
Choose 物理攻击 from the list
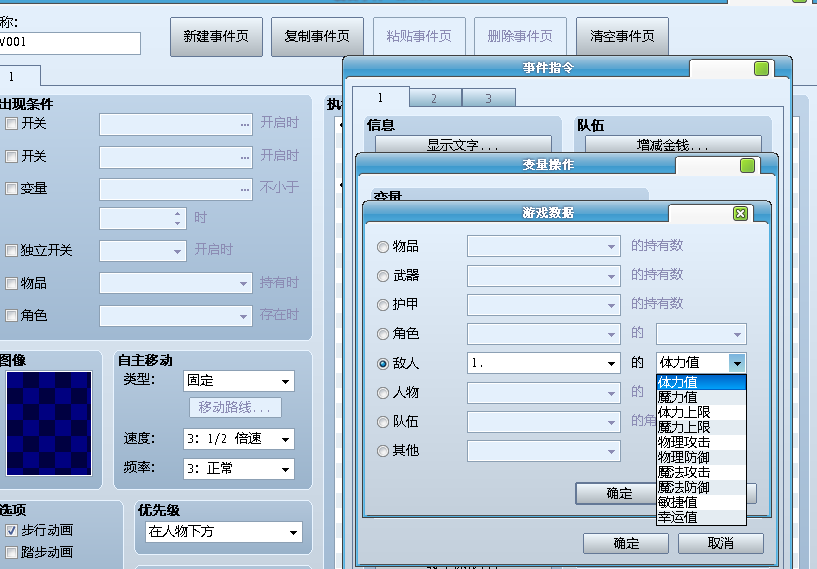click(701, 442)
